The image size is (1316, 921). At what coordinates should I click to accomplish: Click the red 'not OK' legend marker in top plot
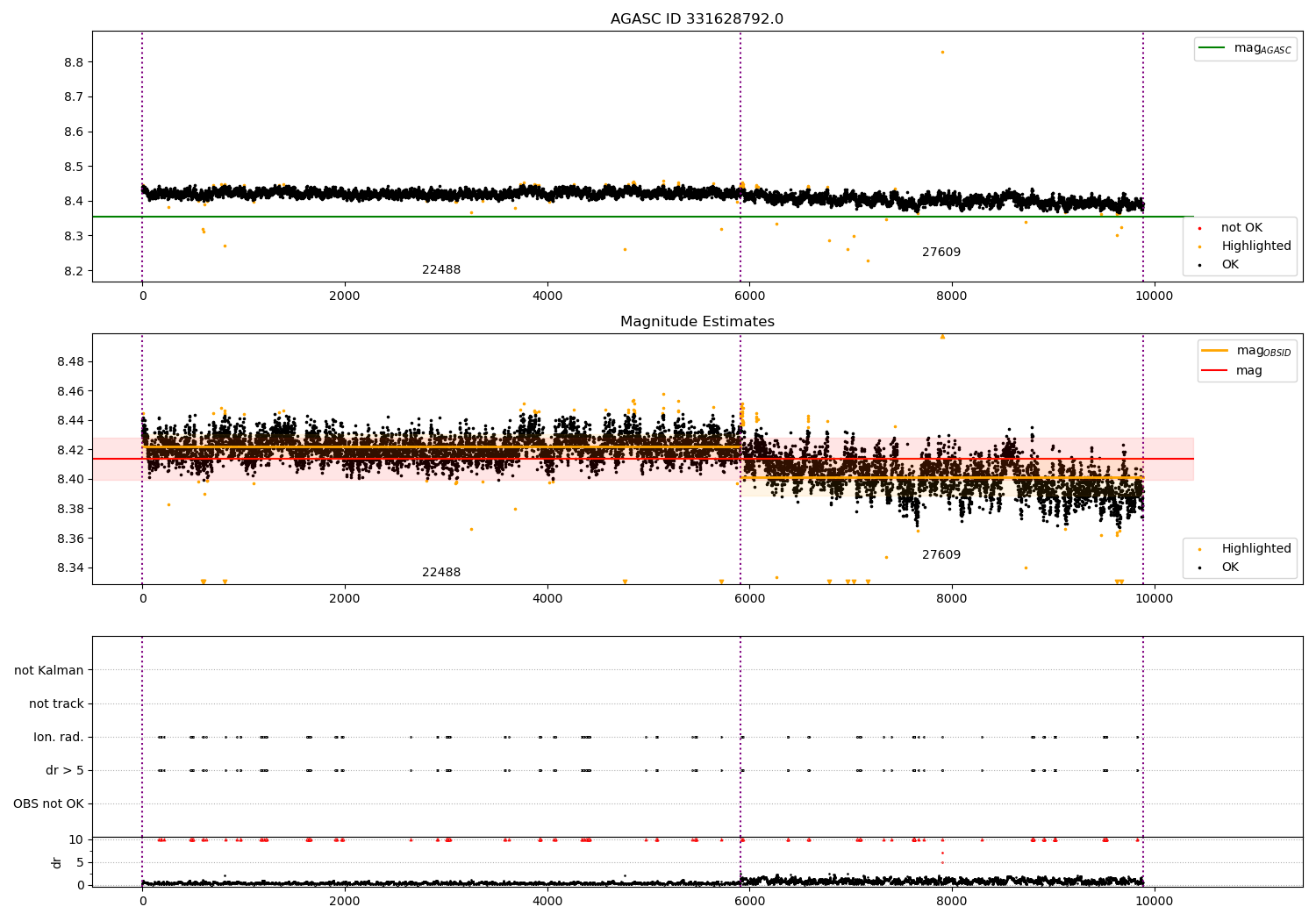1199,228
